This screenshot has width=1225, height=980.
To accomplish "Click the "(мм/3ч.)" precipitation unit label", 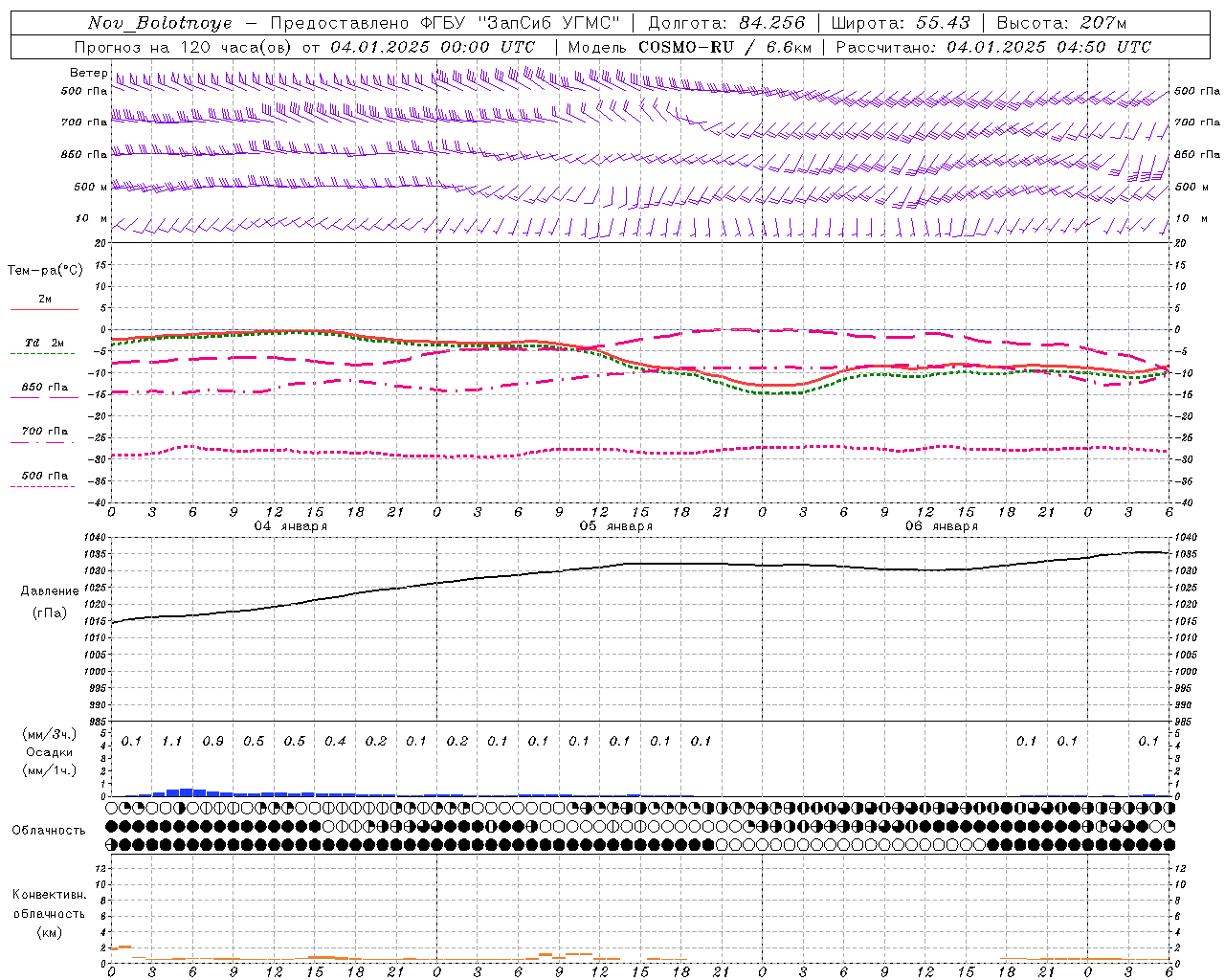I will [50, 734].
